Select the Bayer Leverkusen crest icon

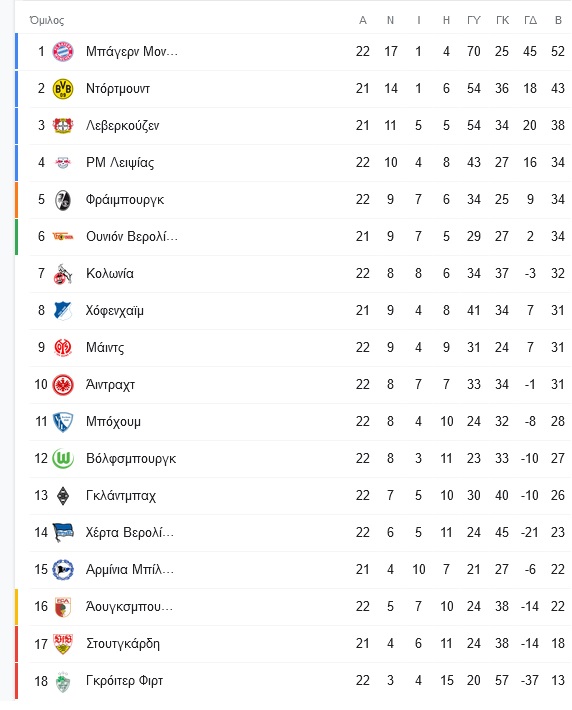click(x=63, y=125)
